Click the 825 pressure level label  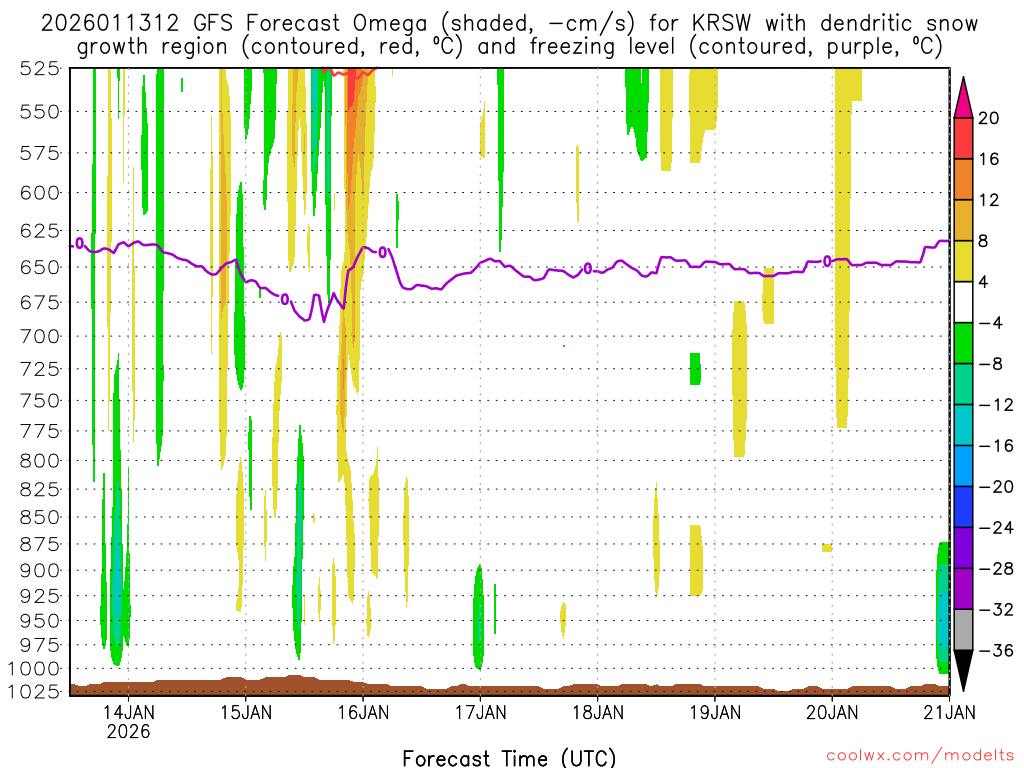click(40, 489)
